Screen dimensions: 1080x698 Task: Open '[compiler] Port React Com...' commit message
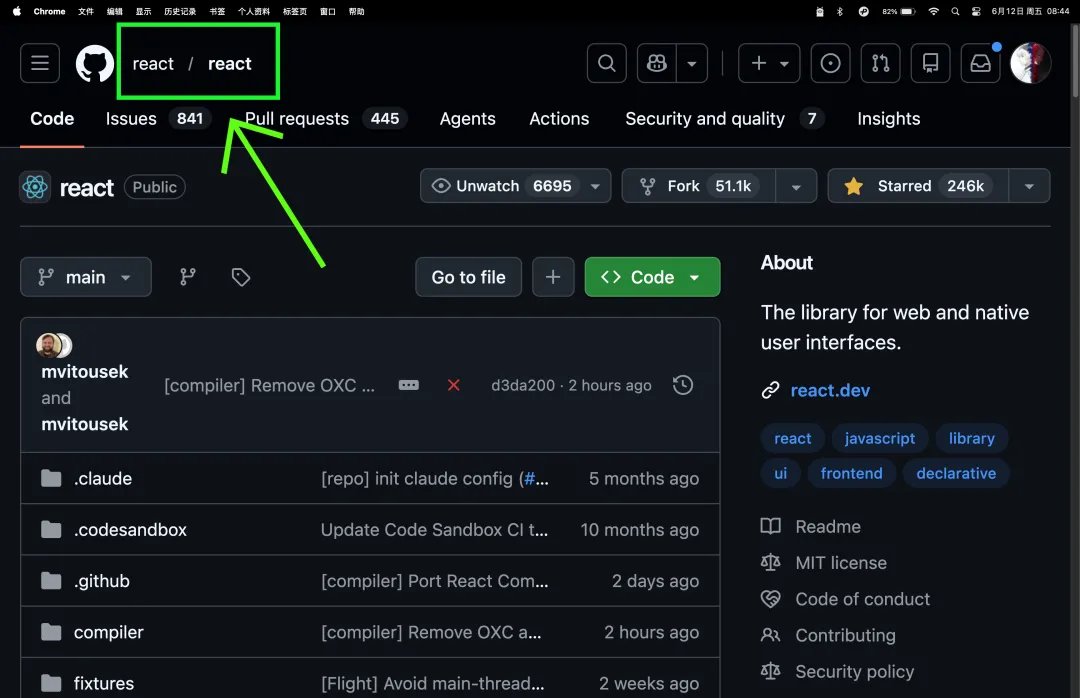tap(435, 581)
